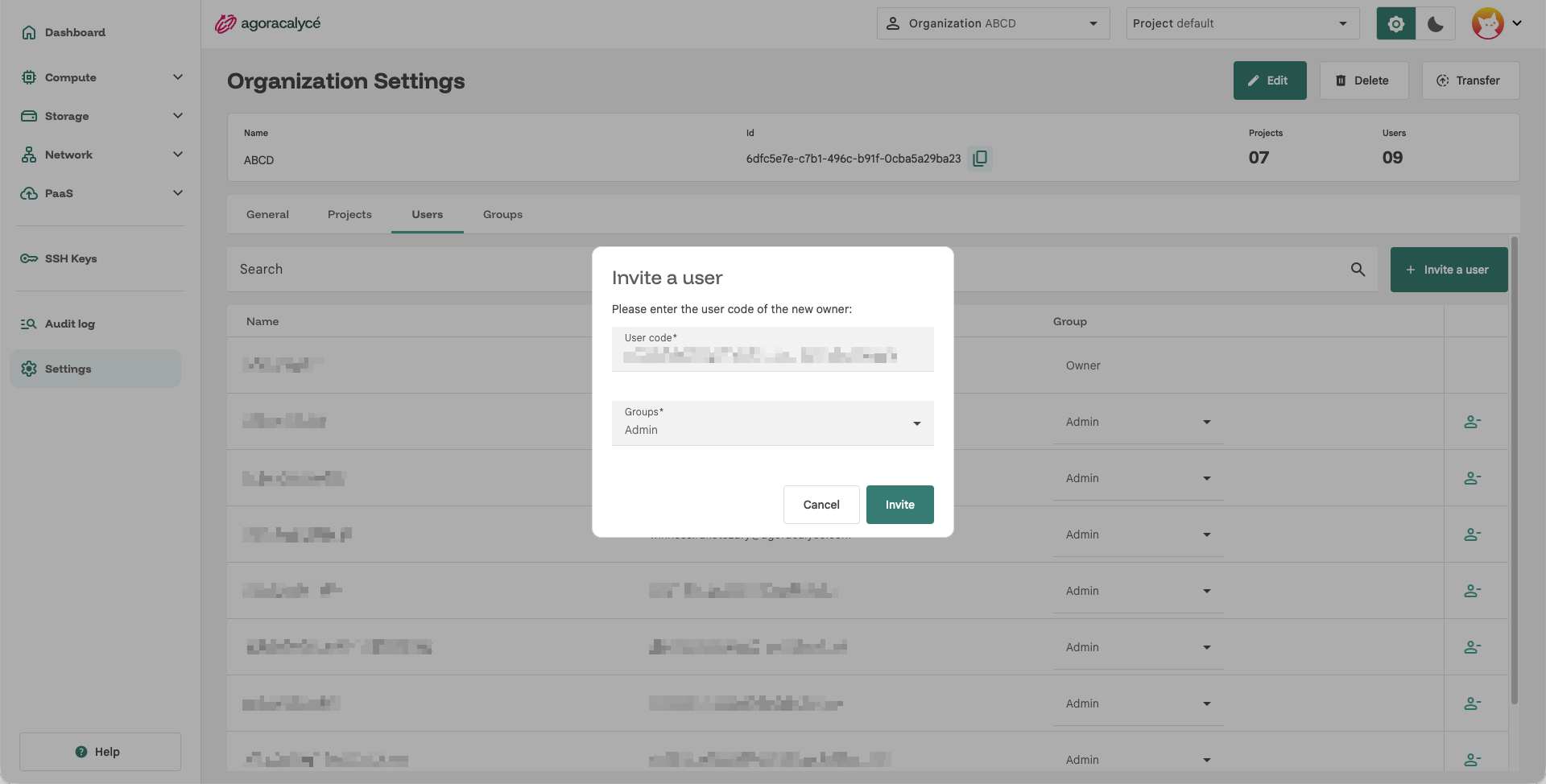Change group of first Admin user row
The image size is (1546, 784).
tap(1138, 422)
